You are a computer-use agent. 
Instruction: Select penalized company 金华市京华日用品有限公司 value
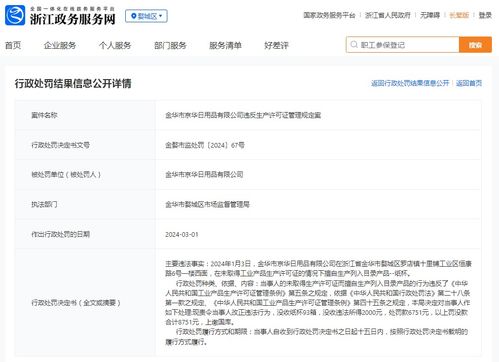204,174
